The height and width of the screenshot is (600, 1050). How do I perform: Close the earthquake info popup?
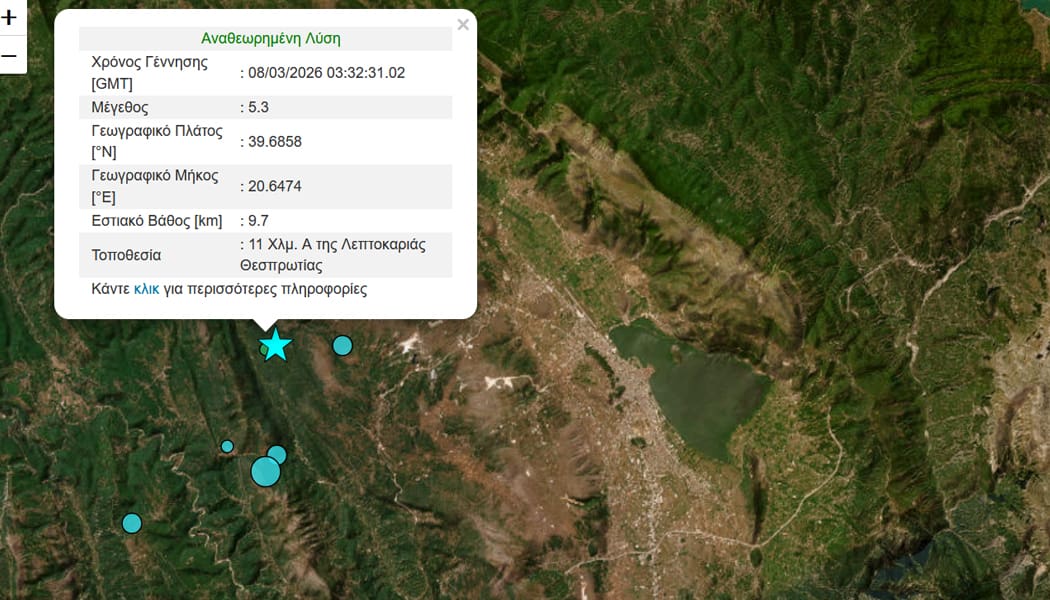463,25
